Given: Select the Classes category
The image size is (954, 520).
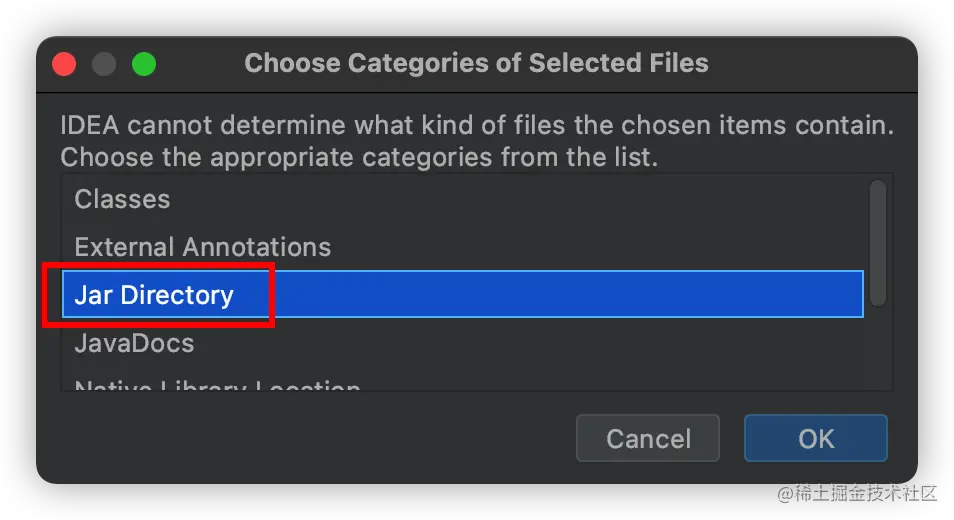Looking at the screenshot, I should click(x=122, y=199).
